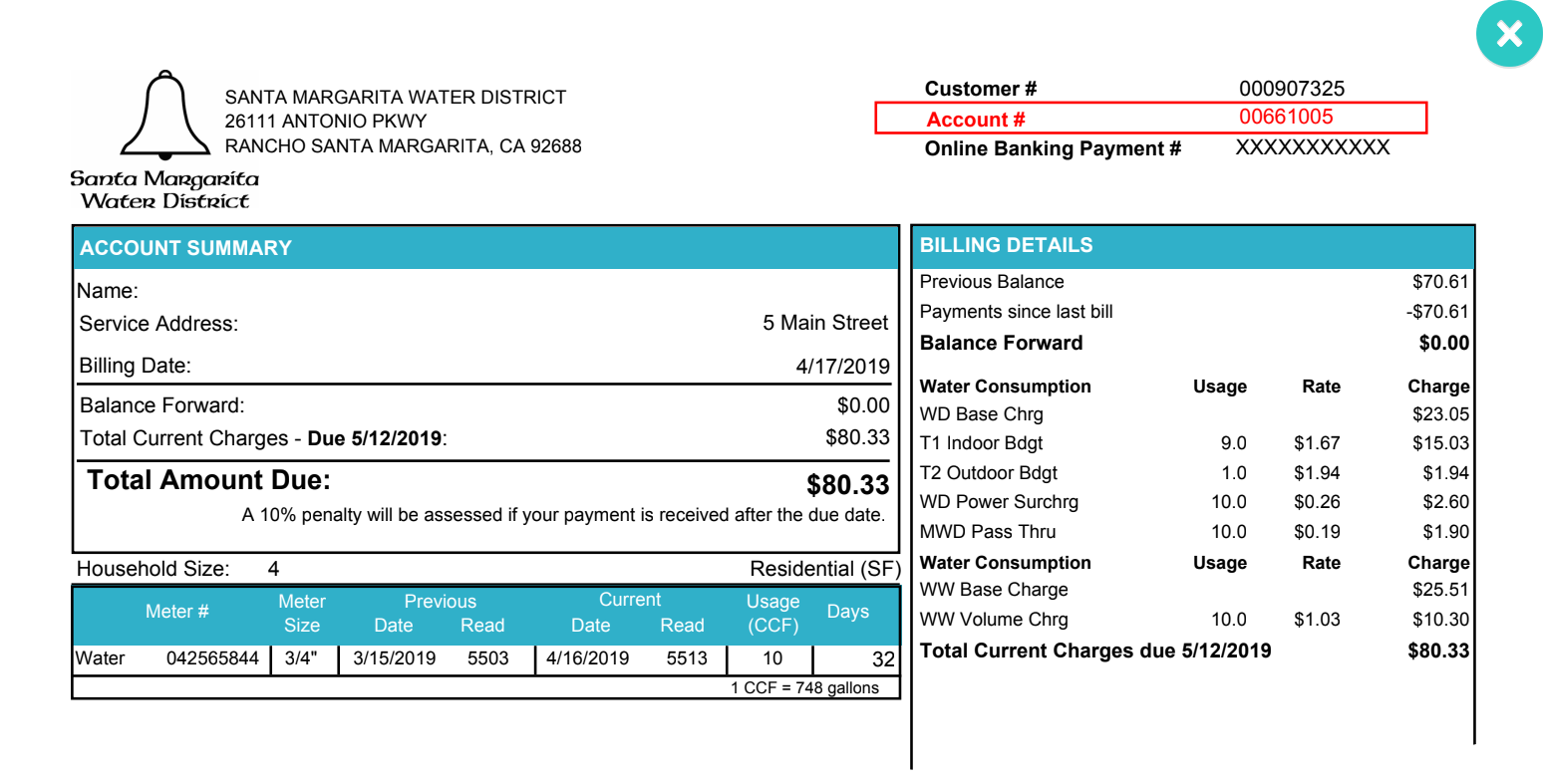Click the current read value 5513
The height and width of the screenshot is (784, 1543).
click(687, 658)
